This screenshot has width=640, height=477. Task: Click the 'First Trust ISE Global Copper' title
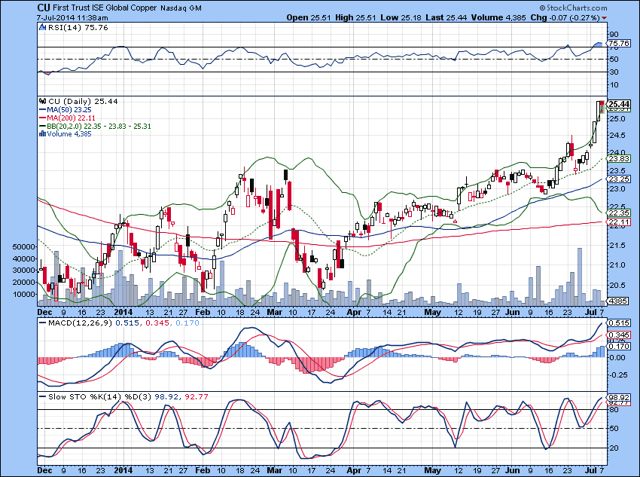click(x=105, y=8)
